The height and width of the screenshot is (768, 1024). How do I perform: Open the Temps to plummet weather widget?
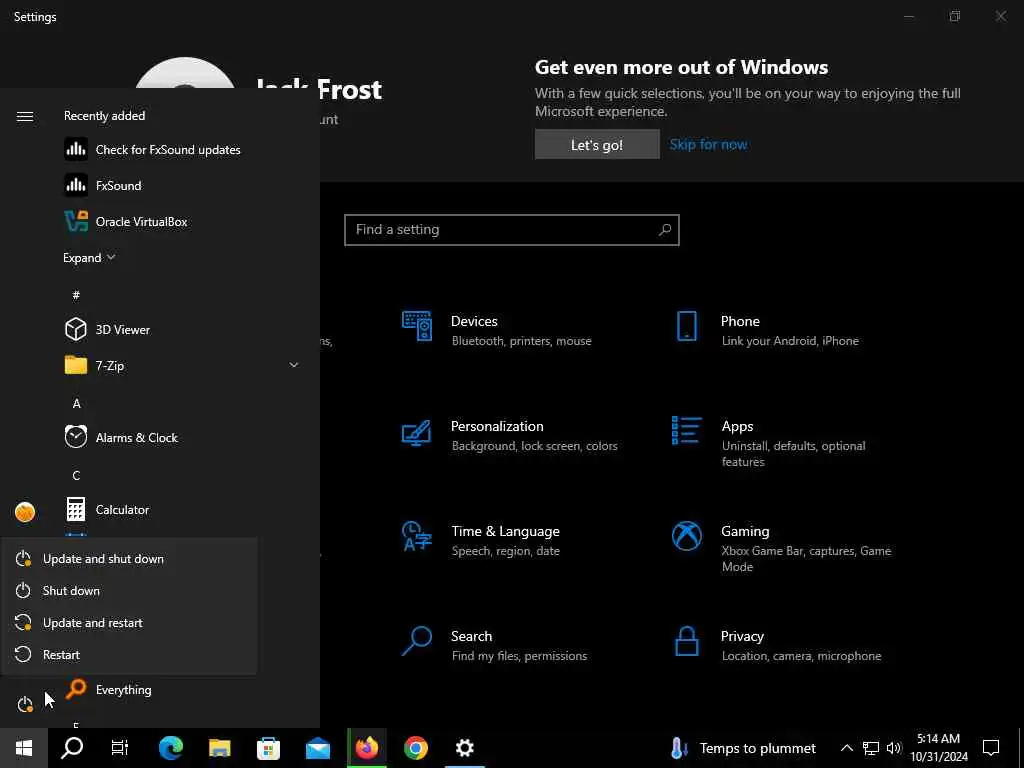tap(743, 748)
